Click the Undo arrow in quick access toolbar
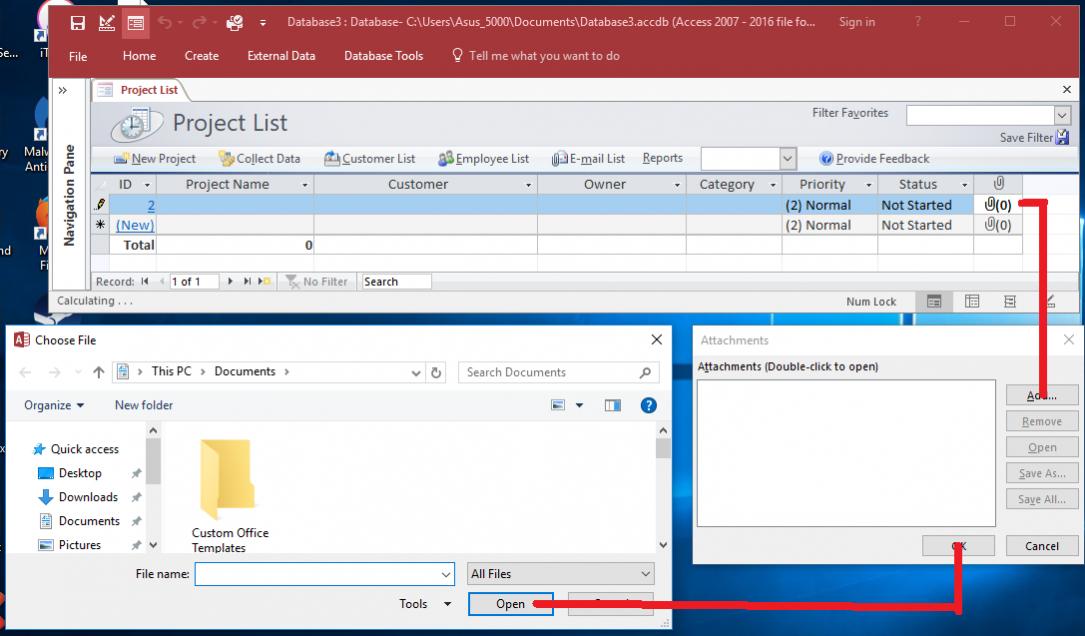The height and width of the screenshot is (636, 1085). tap(165, 23)
